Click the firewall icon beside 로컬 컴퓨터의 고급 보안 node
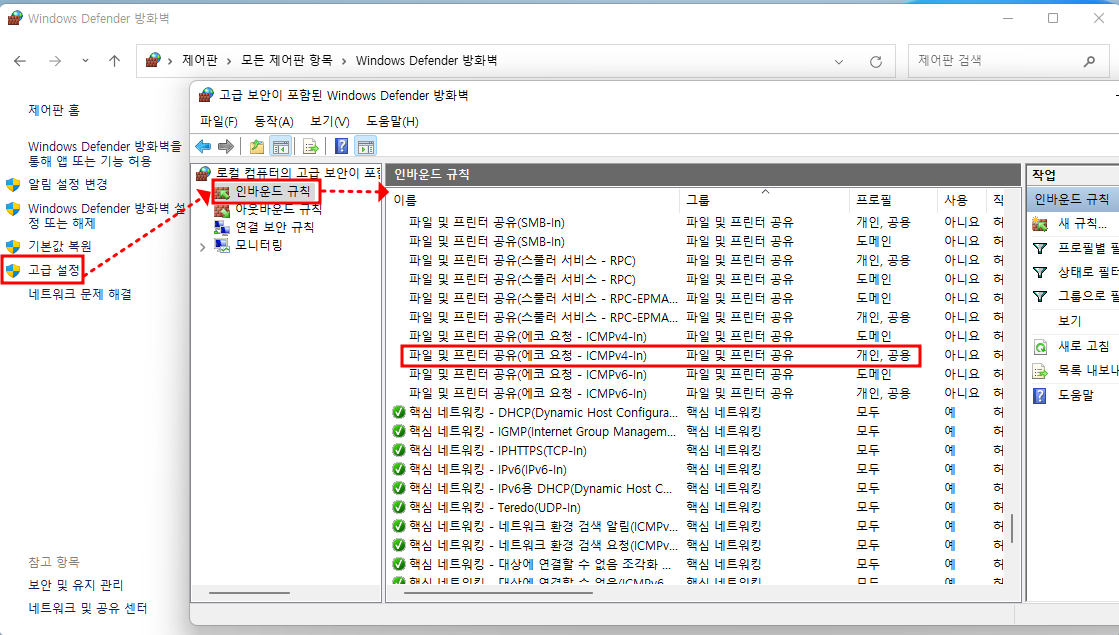The height and width of the screenshot is (635, 1119). 204,173
